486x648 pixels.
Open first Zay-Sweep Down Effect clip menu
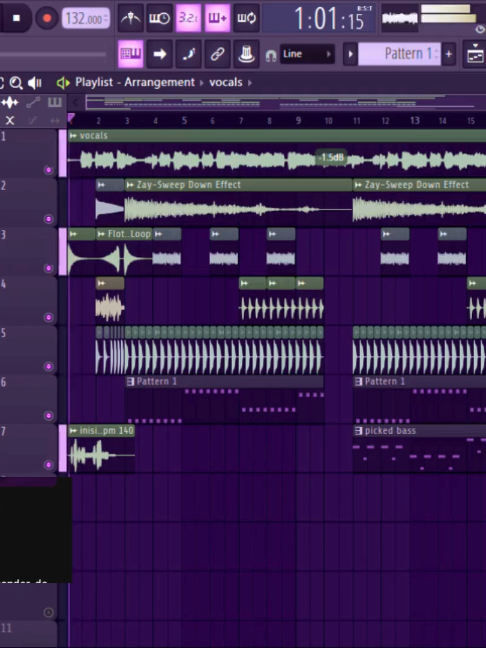tap(130, 185)
